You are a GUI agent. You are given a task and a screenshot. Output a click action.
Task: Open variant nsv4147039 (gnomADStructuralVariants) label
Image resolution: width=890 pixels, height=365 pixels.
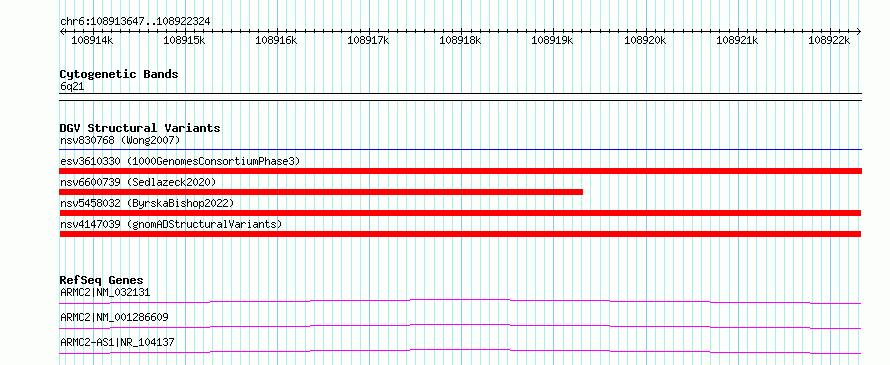(171, 224)
